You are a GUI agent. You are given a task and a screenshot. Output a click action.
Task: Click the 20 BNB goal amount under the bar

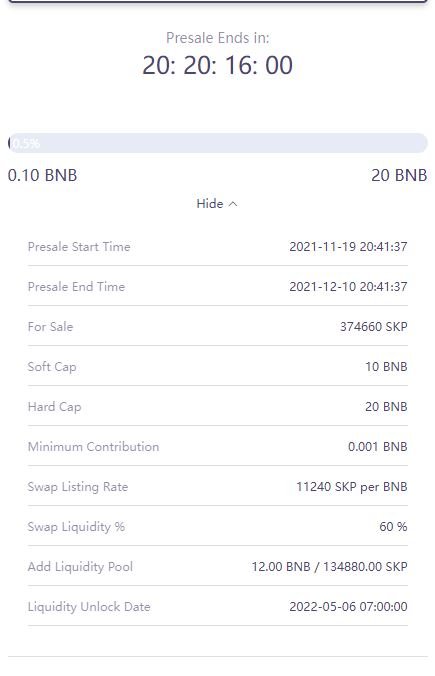[x=399, y=175]
